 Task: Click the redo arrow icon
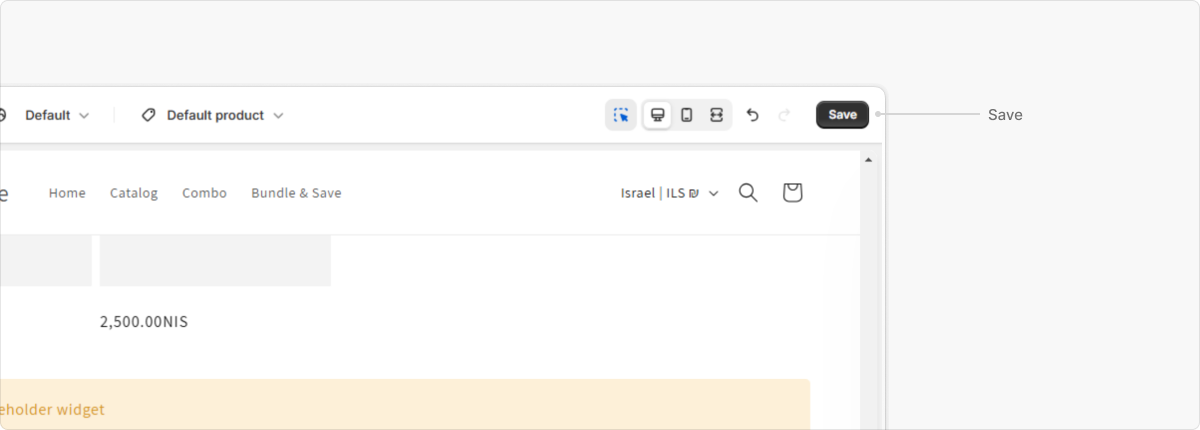coord(784,115)
